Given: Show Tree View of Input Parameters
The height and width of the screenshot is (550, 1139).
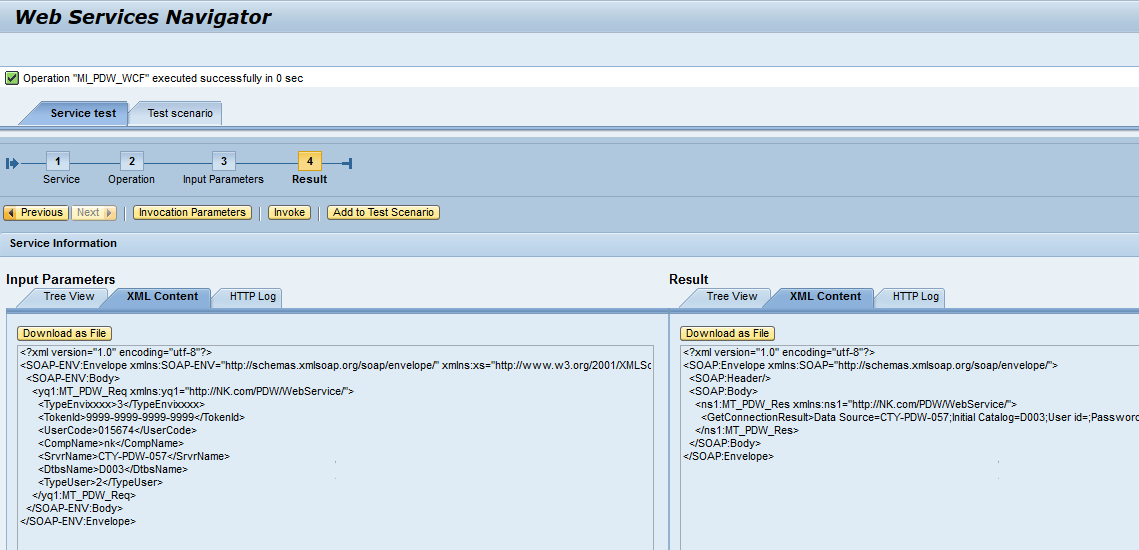Looking at the screenshot, I should [x=68, y=297].
